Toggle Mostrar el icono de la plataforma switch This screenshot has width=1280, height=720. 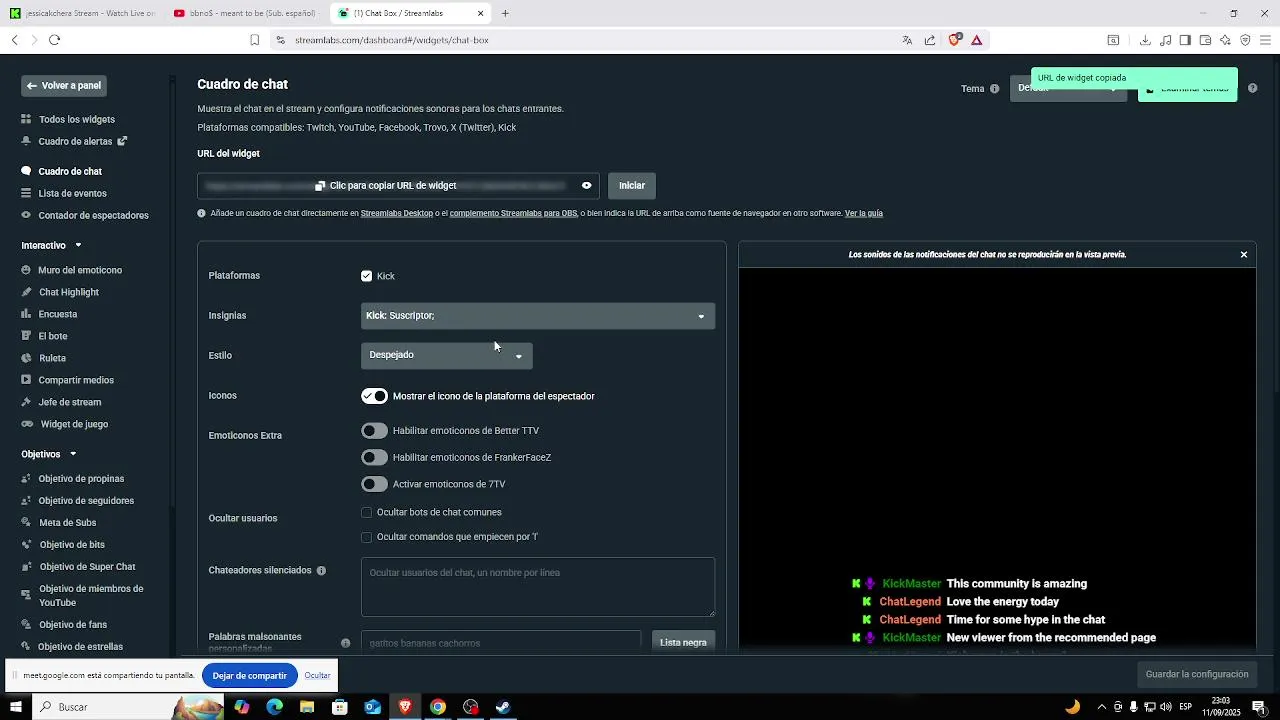click(x=374, y=396)
